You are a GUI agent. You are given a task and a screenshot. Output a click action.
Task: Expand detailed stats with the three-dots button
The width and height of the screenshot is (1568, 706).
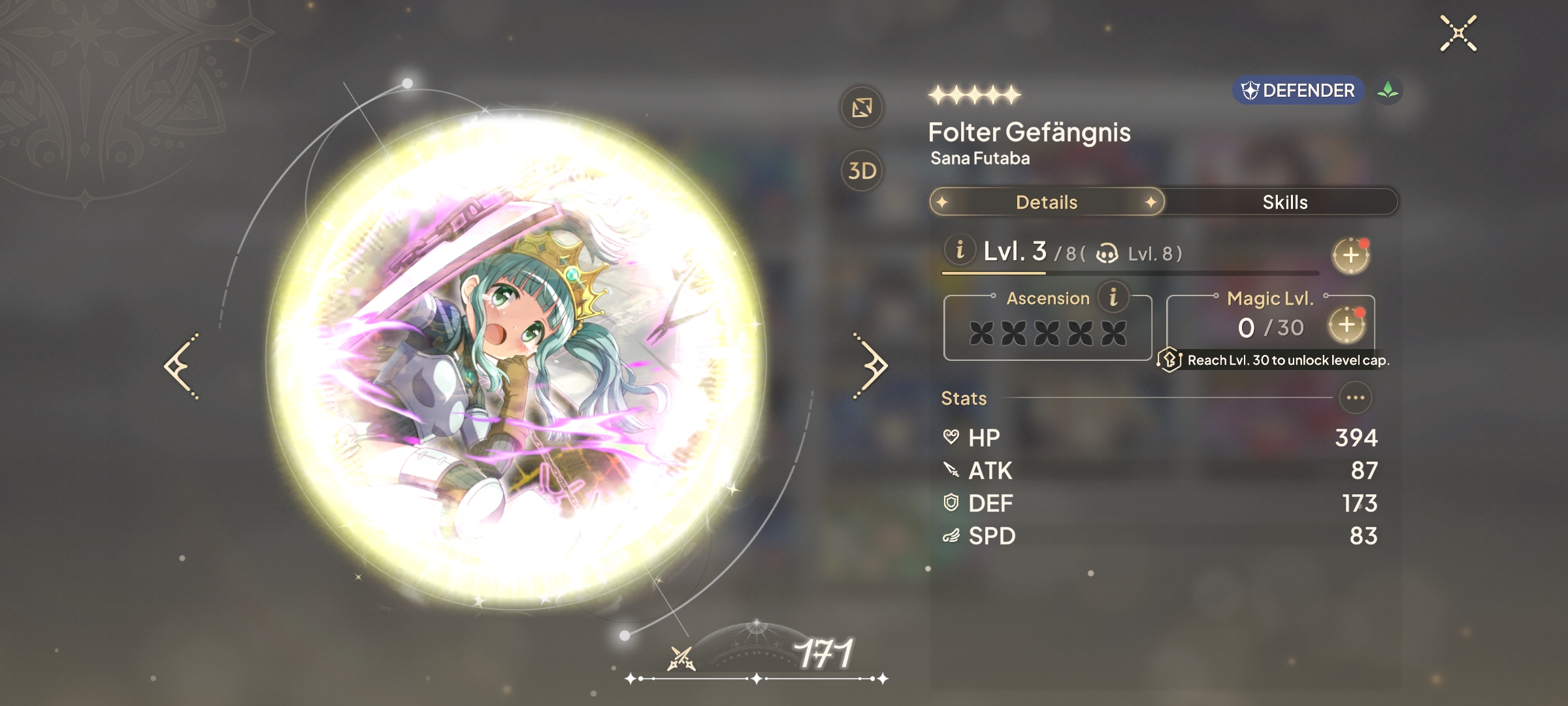coord(1355,397)
